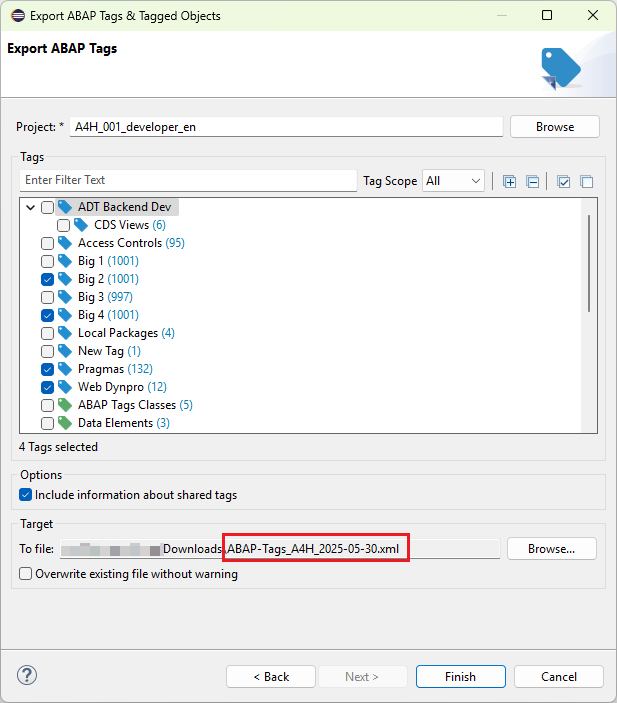Select the Big 3 (997) row

[105, 297]
